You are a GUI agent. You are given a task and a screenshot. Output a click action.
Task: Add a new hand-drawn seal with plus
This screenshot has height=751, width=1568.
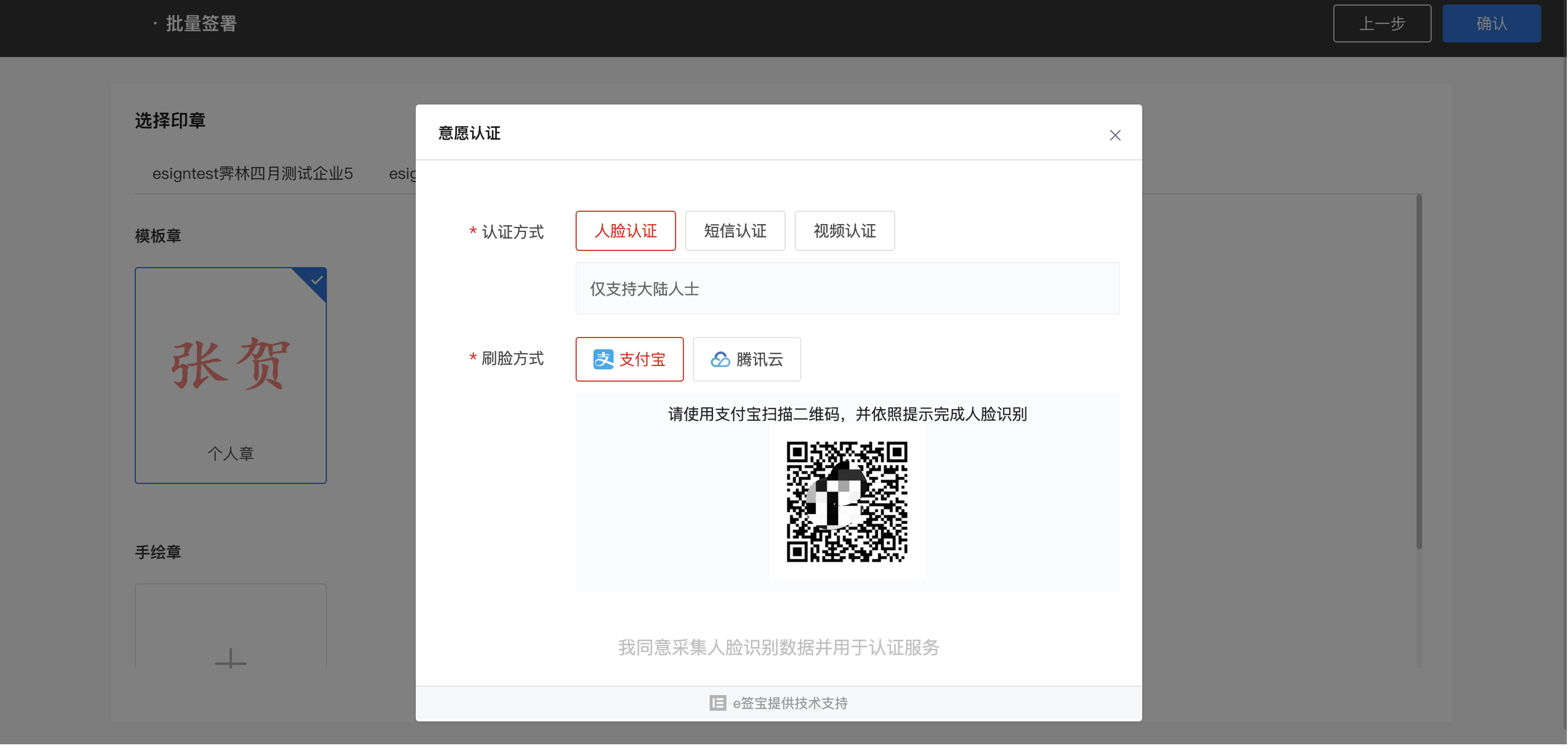pyautogui.click(x=231, y=658)
